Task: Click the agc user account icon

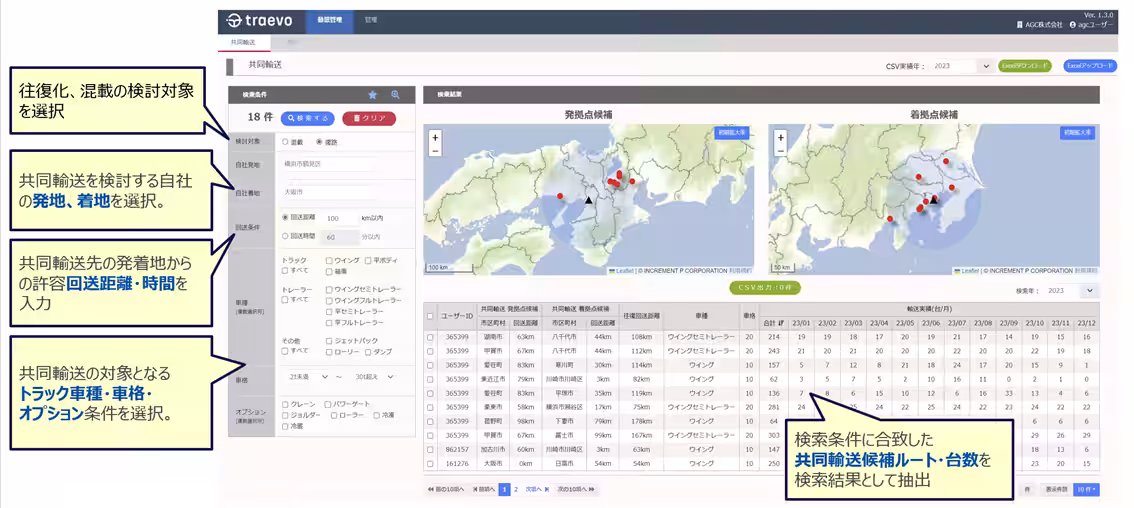Action: pyautogui.click(x=1073, y=24)
